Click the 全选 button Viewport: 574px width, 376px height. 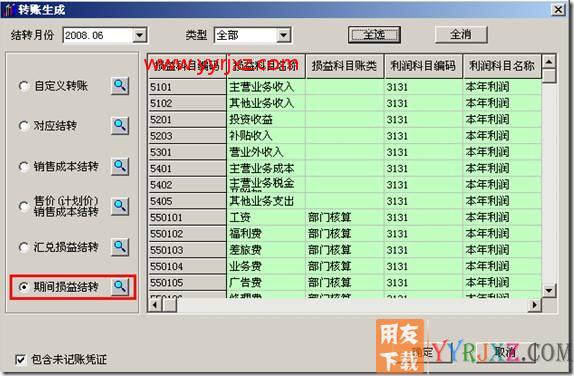(374, 35)
